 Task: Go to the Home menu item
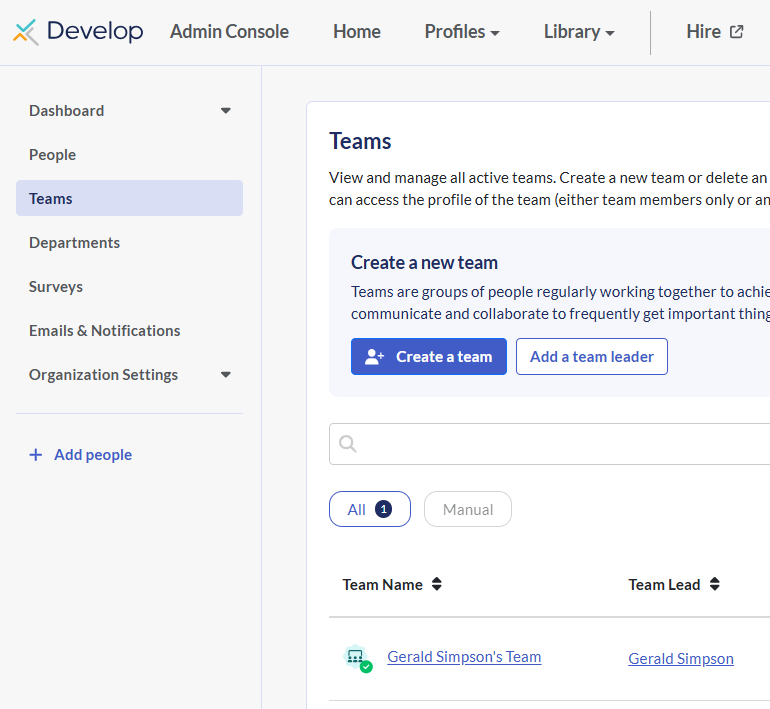click(356, 32)
